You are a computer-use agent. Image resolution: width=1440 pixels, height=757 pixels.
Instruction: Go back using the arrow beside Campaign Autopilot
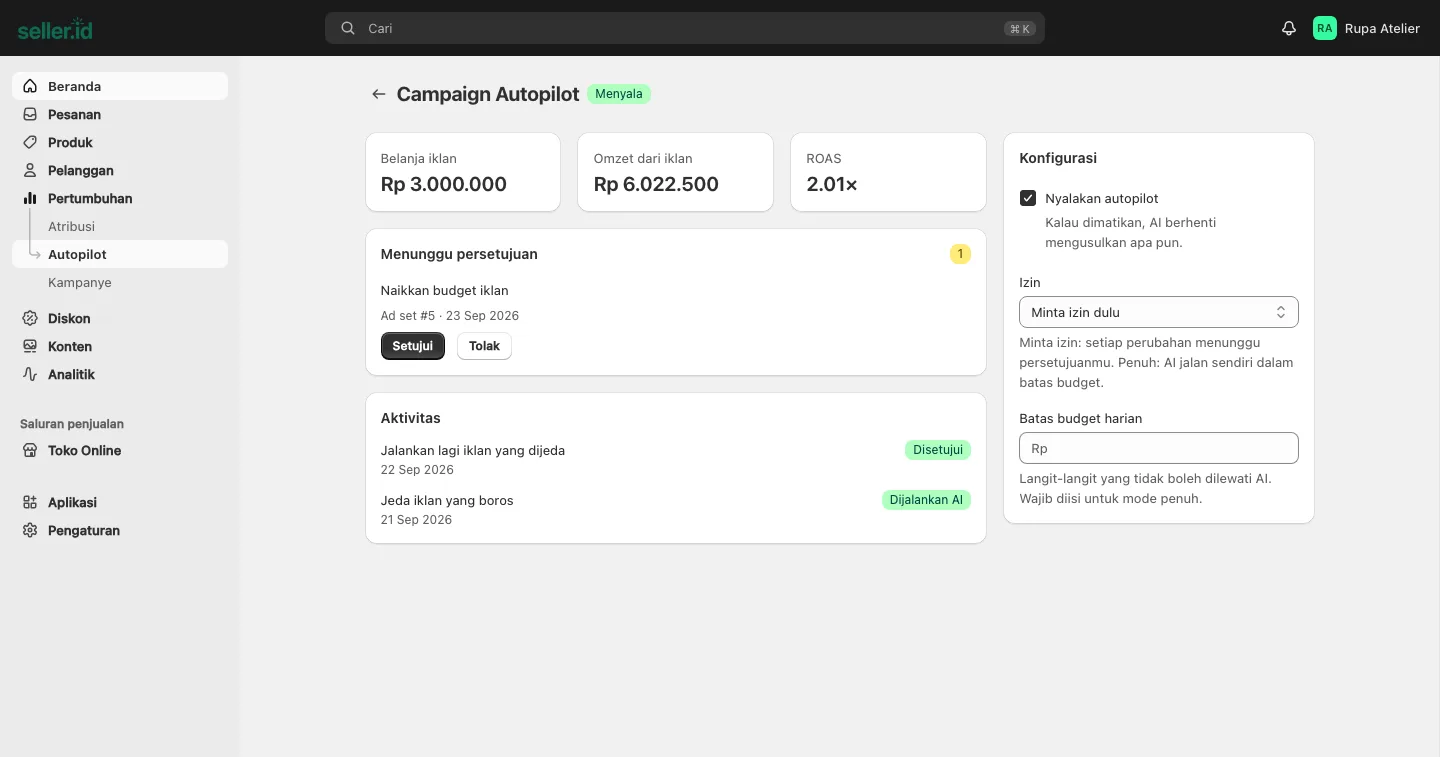coord(378,94)
